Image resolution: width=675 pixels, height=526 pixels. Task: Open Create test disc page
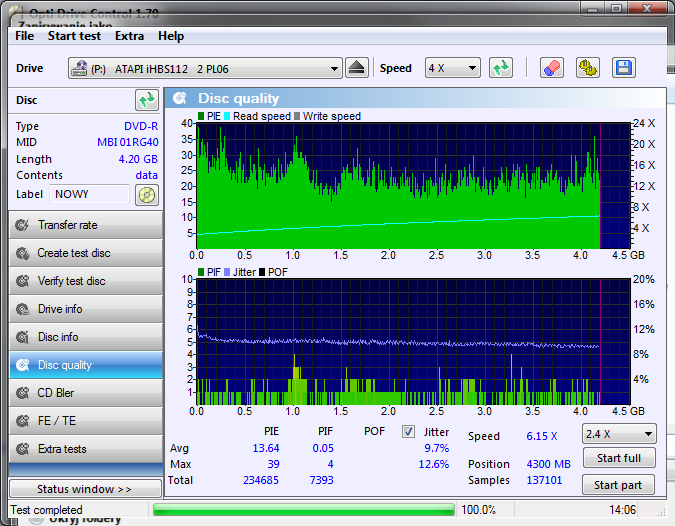(x=86, y=253)
